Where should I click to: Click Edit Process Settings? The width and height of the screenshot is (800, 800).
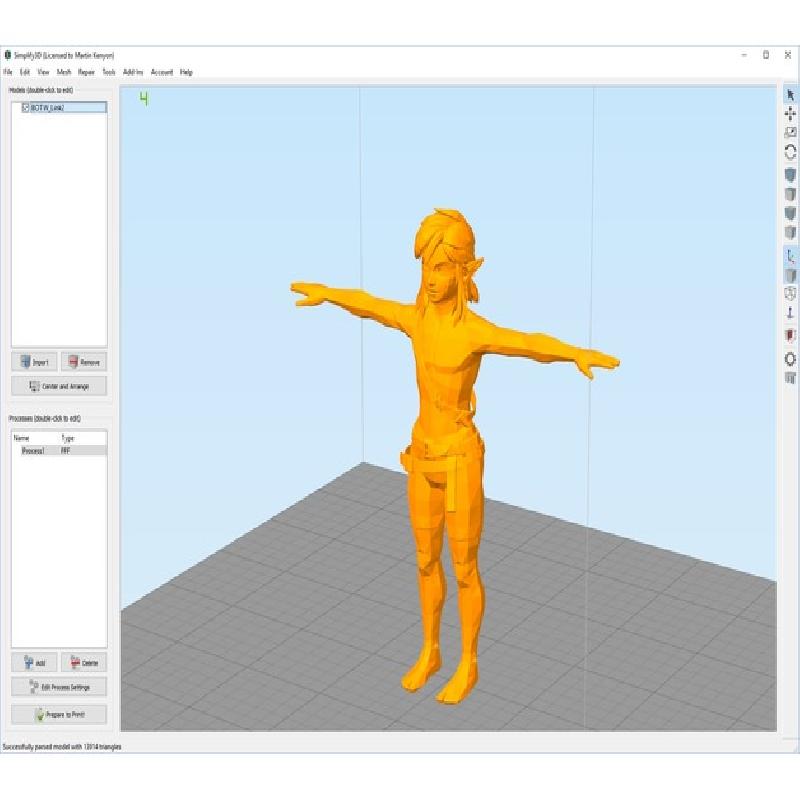click(x=59, y=687)
